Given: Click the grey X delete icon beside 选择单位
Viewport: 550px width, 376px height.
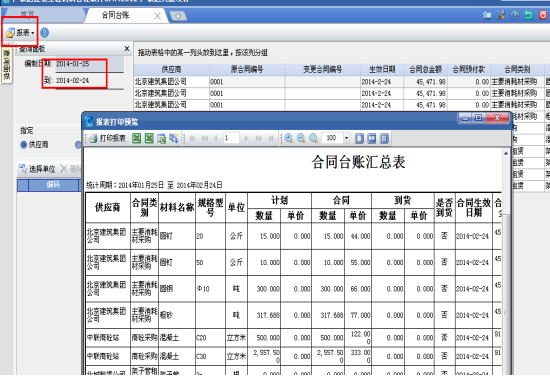Looking at the screenshot, I should click(63, 169).
